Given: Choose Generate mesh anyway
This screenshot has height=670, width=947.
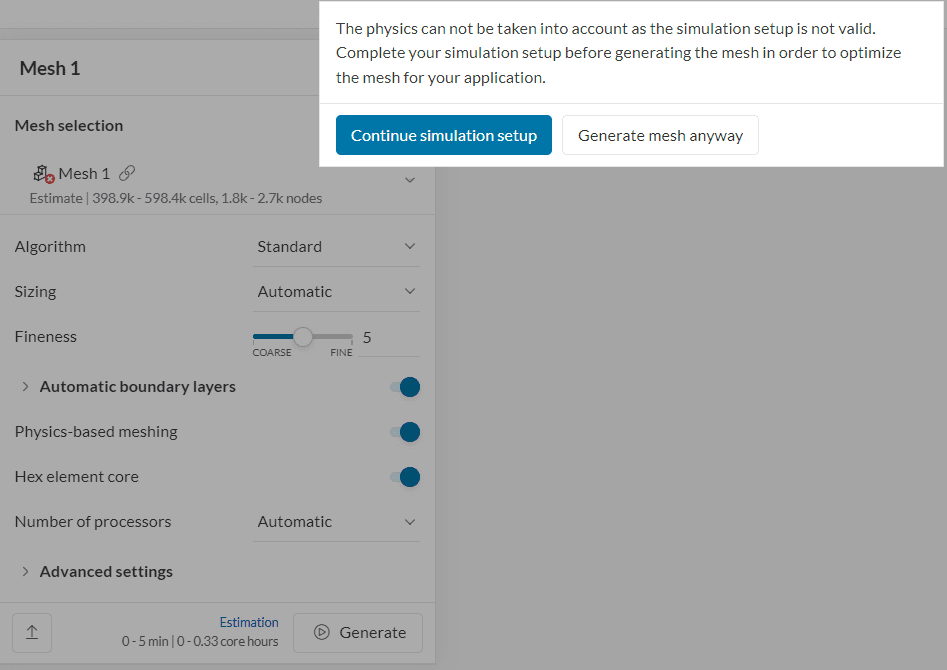Looking at the screenshot, I should (x=660, y=134).
